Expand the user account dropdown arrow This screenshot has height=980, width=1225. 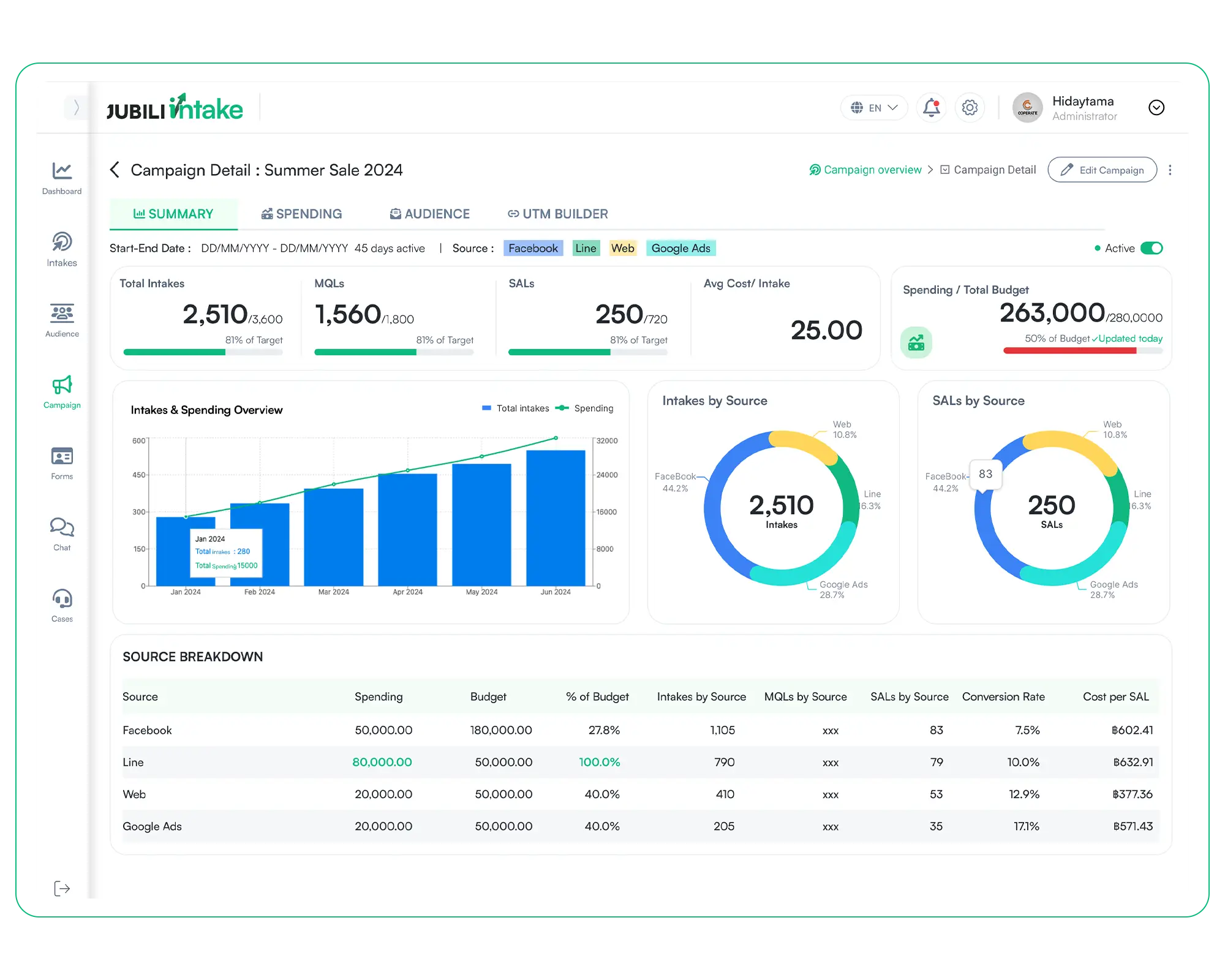click(1156, 108)
